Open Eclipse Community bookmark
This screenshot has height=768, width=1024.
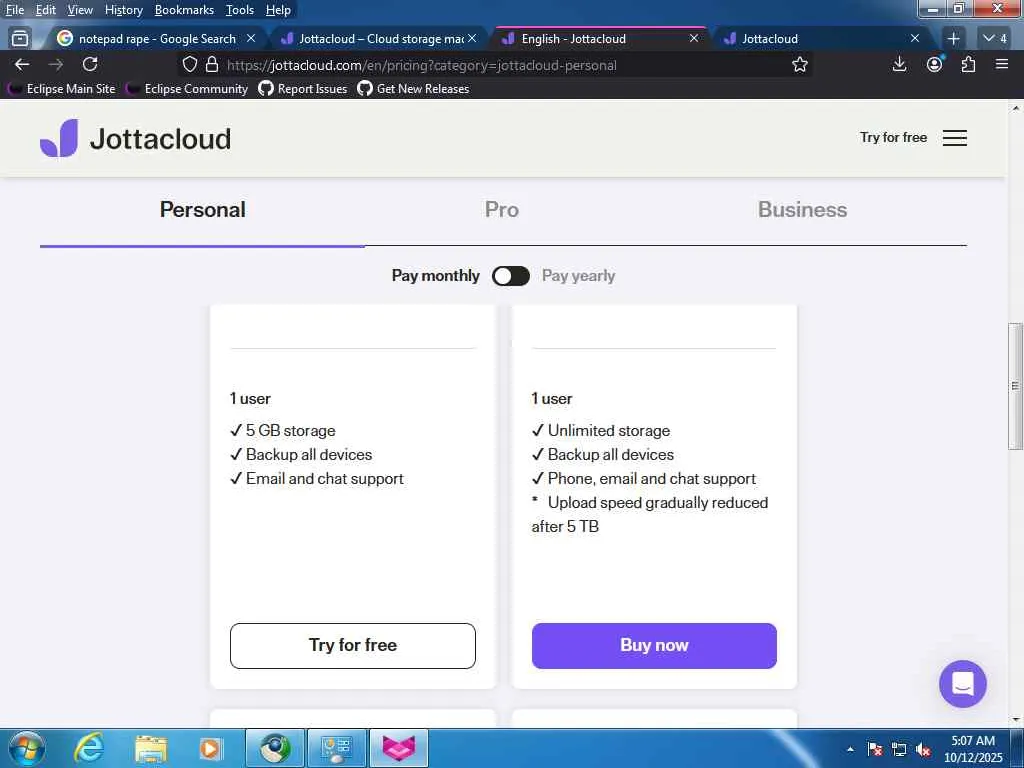coord(187,88)
